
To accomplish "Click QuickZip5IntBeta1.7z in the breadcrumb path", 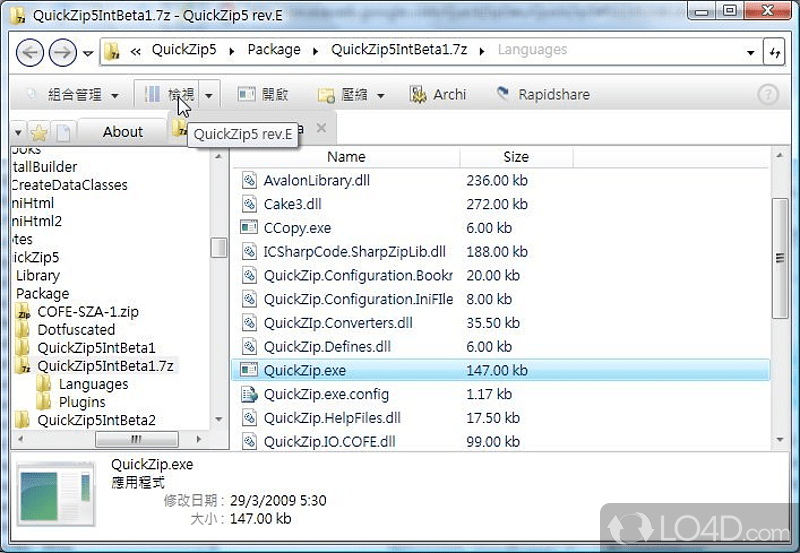I will point(399,49).
